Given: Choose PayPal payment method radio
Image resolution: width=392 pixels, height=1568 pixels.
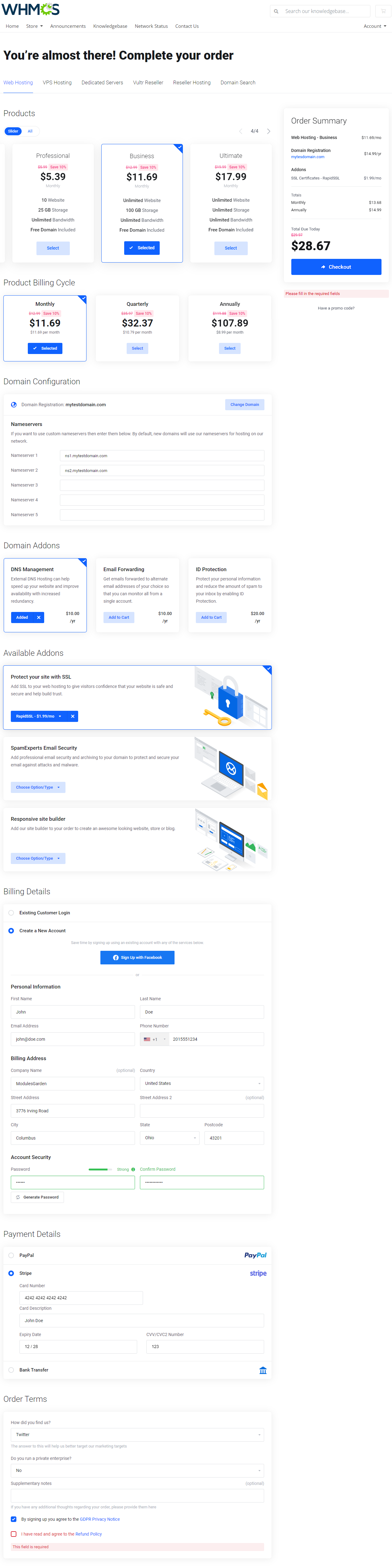Looking at the screenshot, I should pos(11,1255).
